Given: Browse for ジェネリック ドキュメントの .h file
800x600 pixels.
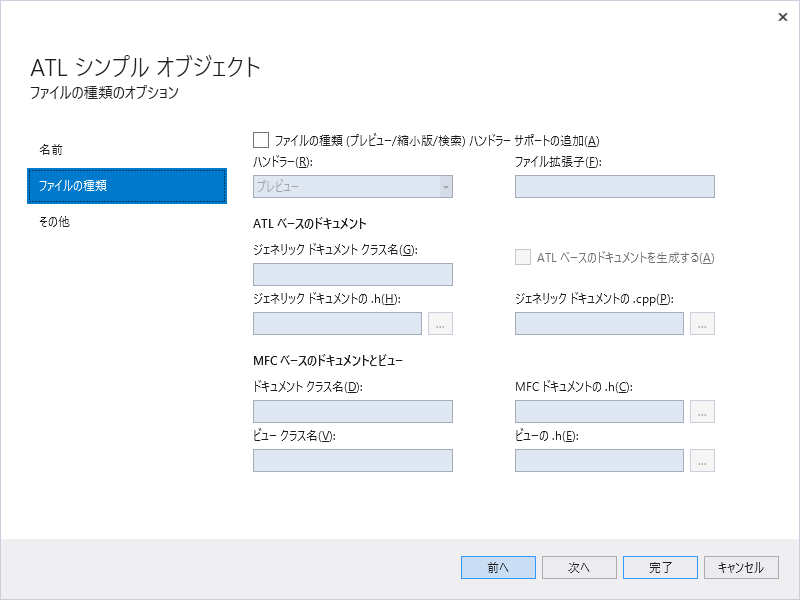Looking at the screenshot, I should pos(440,323).
